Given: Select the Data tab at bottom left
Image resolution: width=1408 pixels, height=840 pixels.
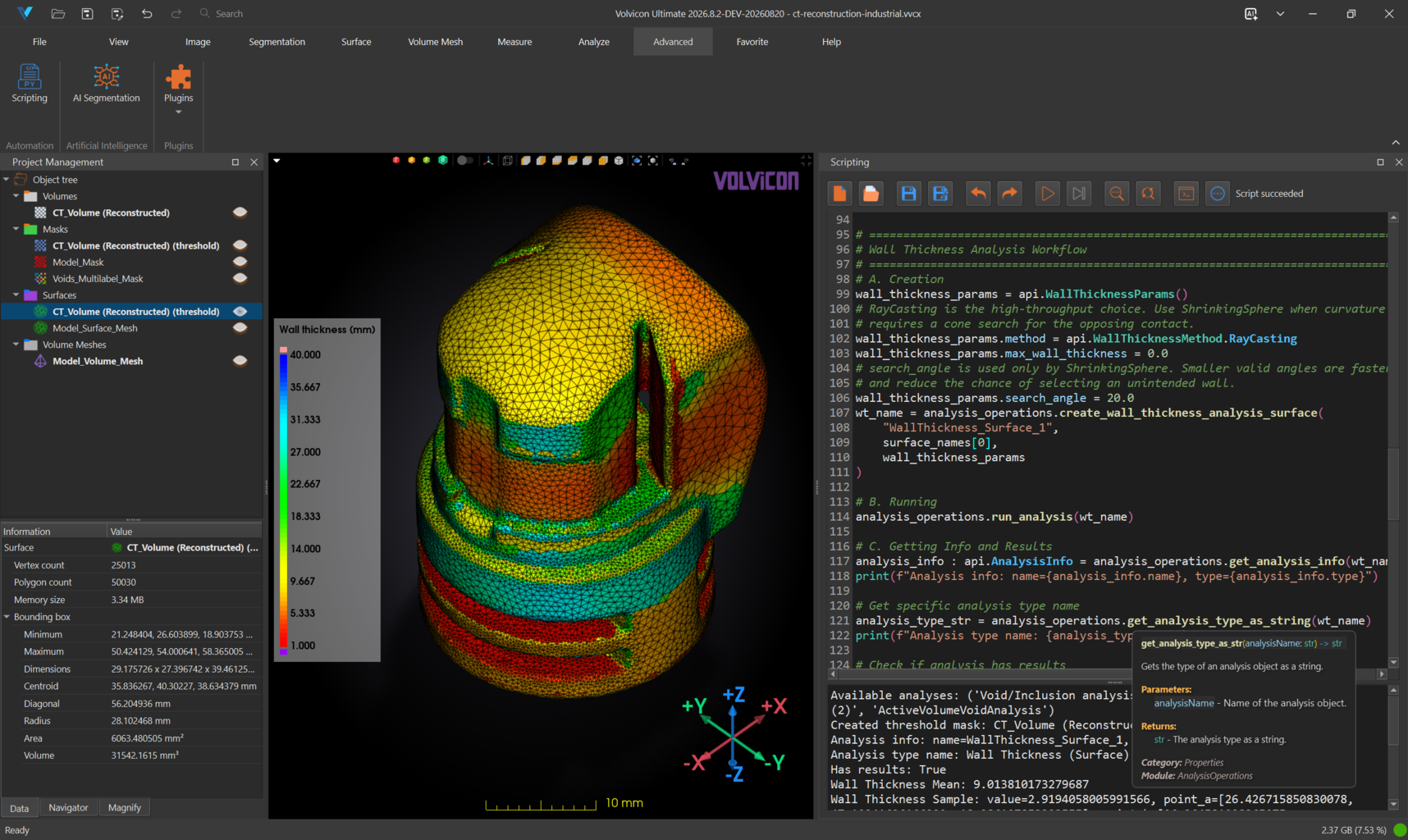Looking at the screenshot, I should [19, 808].
